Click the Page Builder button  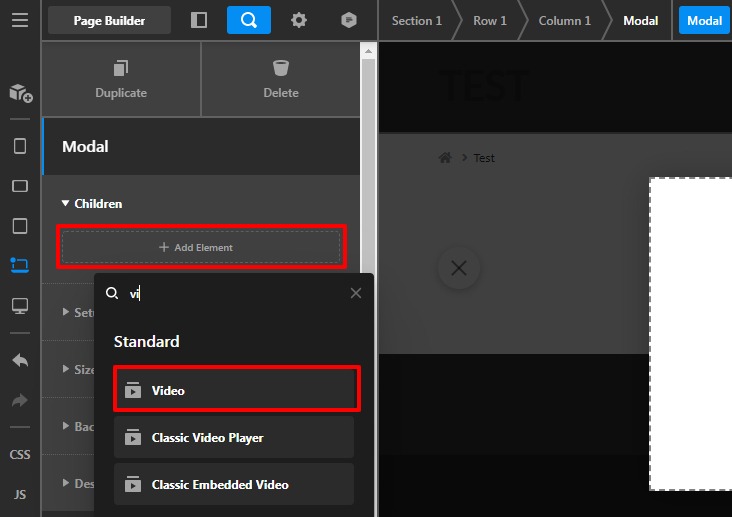coord(109,20)
